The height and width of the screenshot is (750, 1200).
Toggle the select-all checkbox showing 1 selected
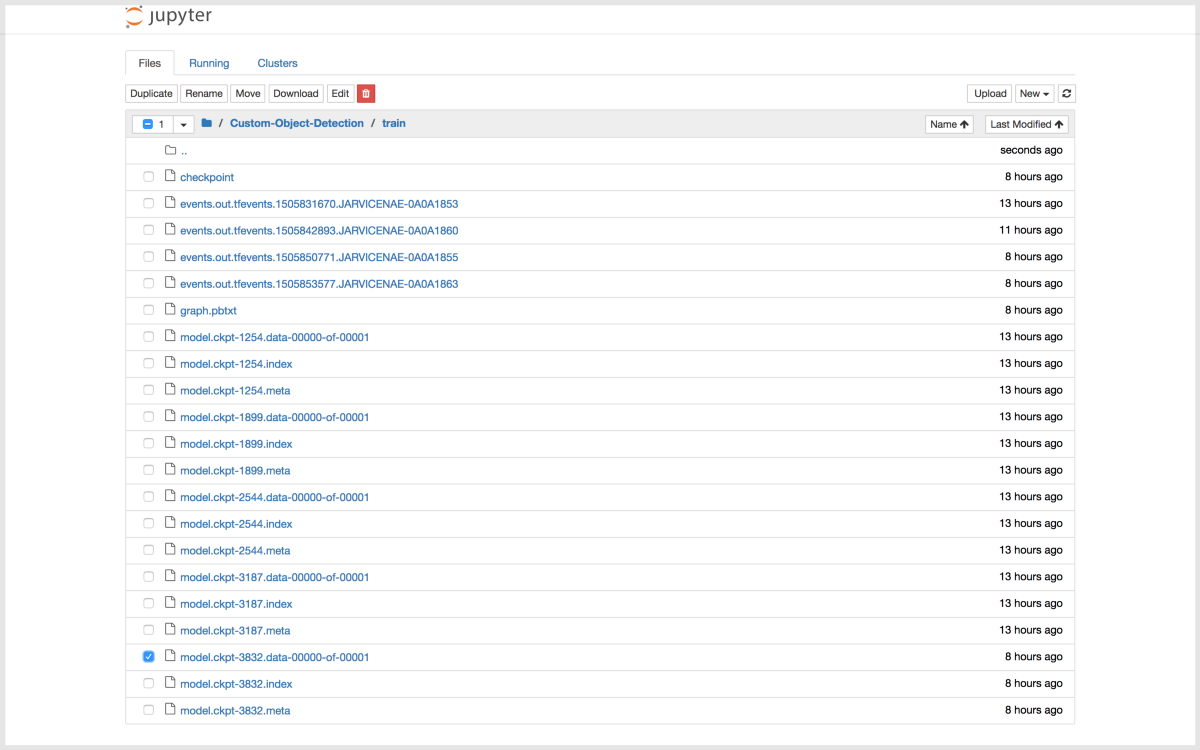click(x=148, y=125)
